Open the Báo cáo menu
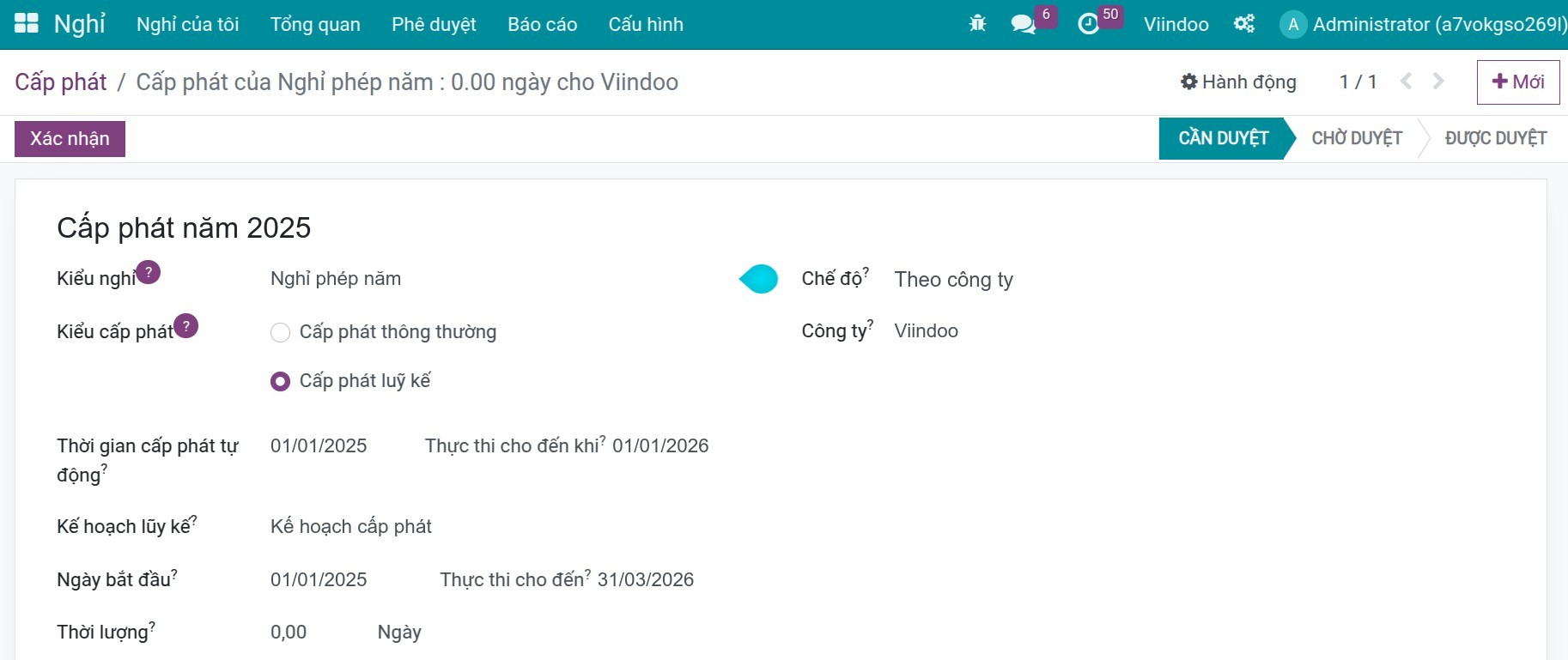 click(543, 24)
